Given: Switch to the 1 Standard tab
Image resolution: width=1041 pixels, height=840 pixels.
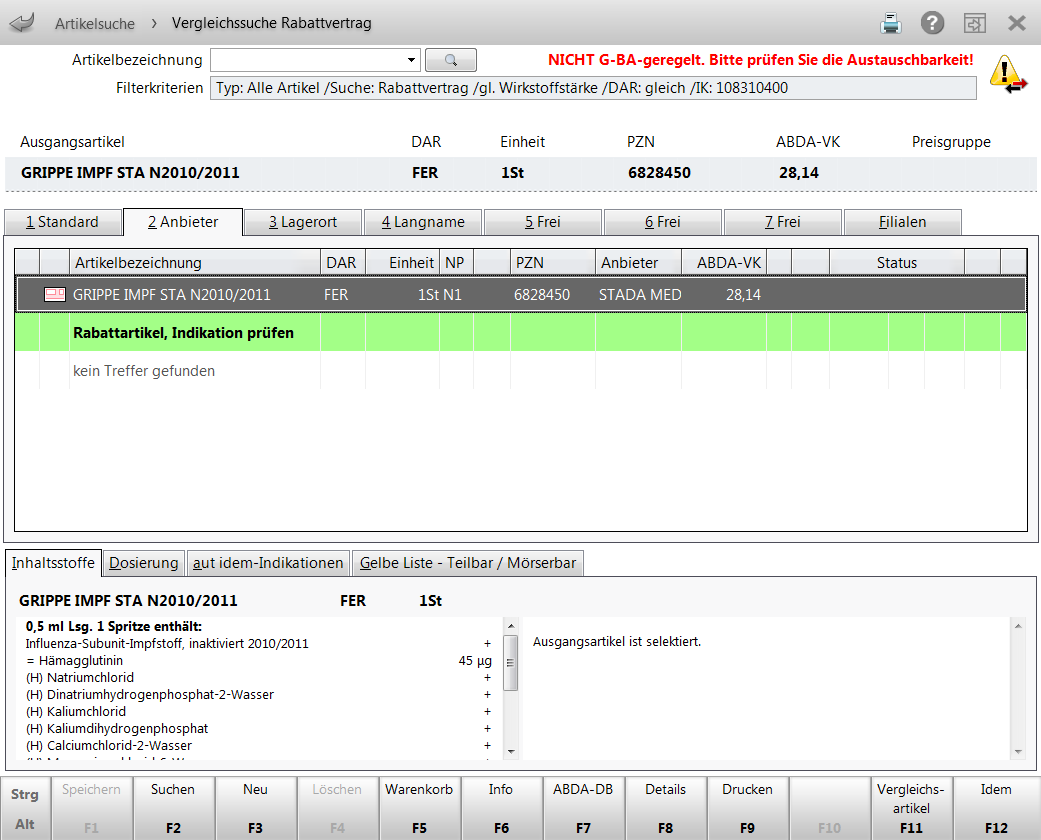Looking at the screenshot, I should point(62,222).
